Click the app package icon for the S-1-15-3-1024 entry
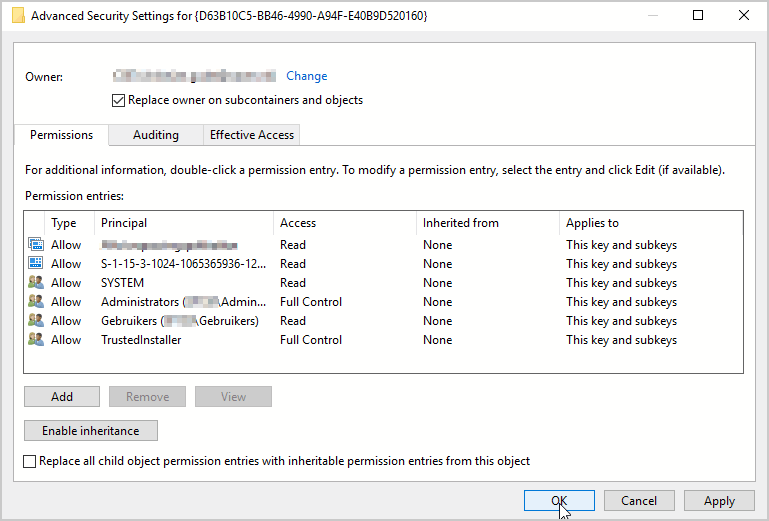The height and width of the screenshot is (521, 769). 36,264
